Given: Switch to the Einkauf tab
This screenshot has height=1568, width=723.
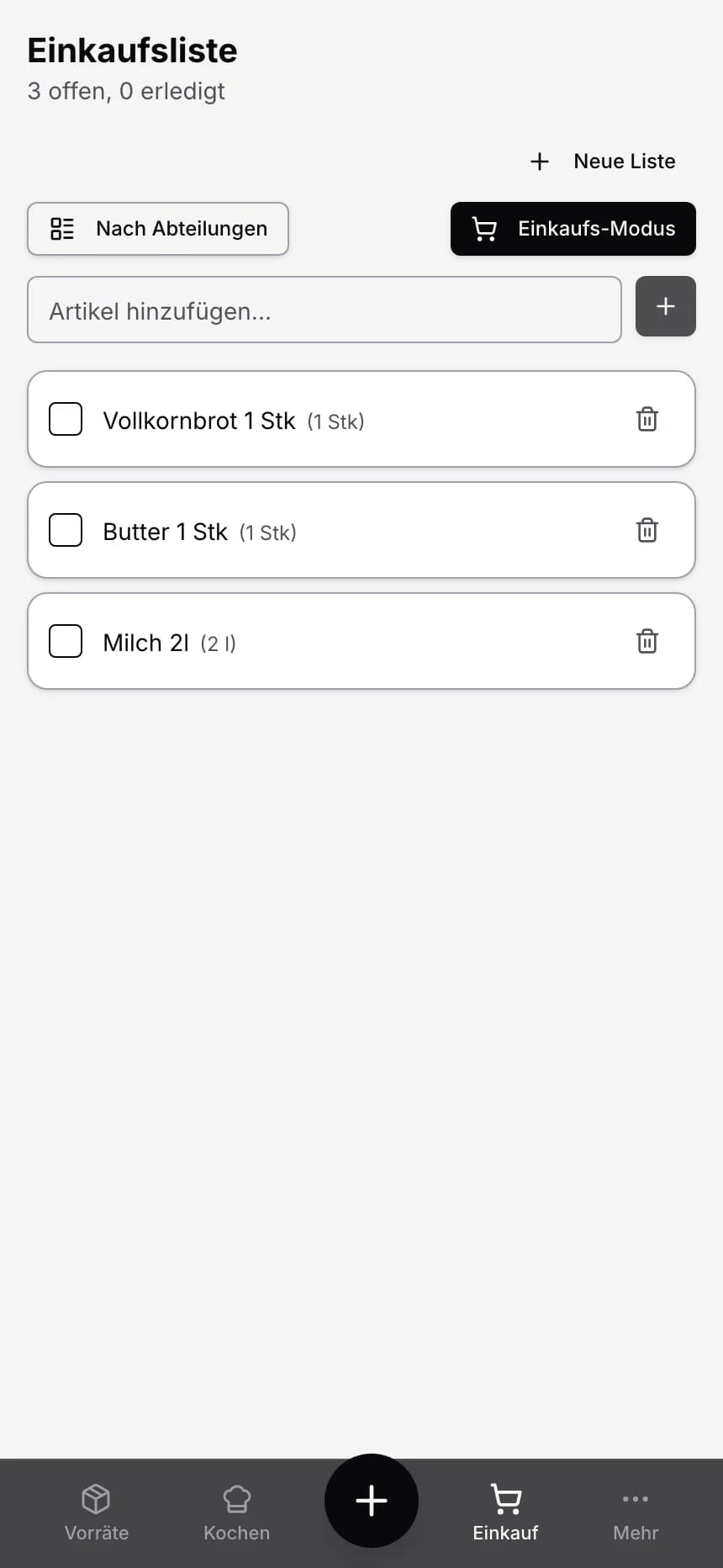Looking at the screenshot, I should [x=505, y=1511].
